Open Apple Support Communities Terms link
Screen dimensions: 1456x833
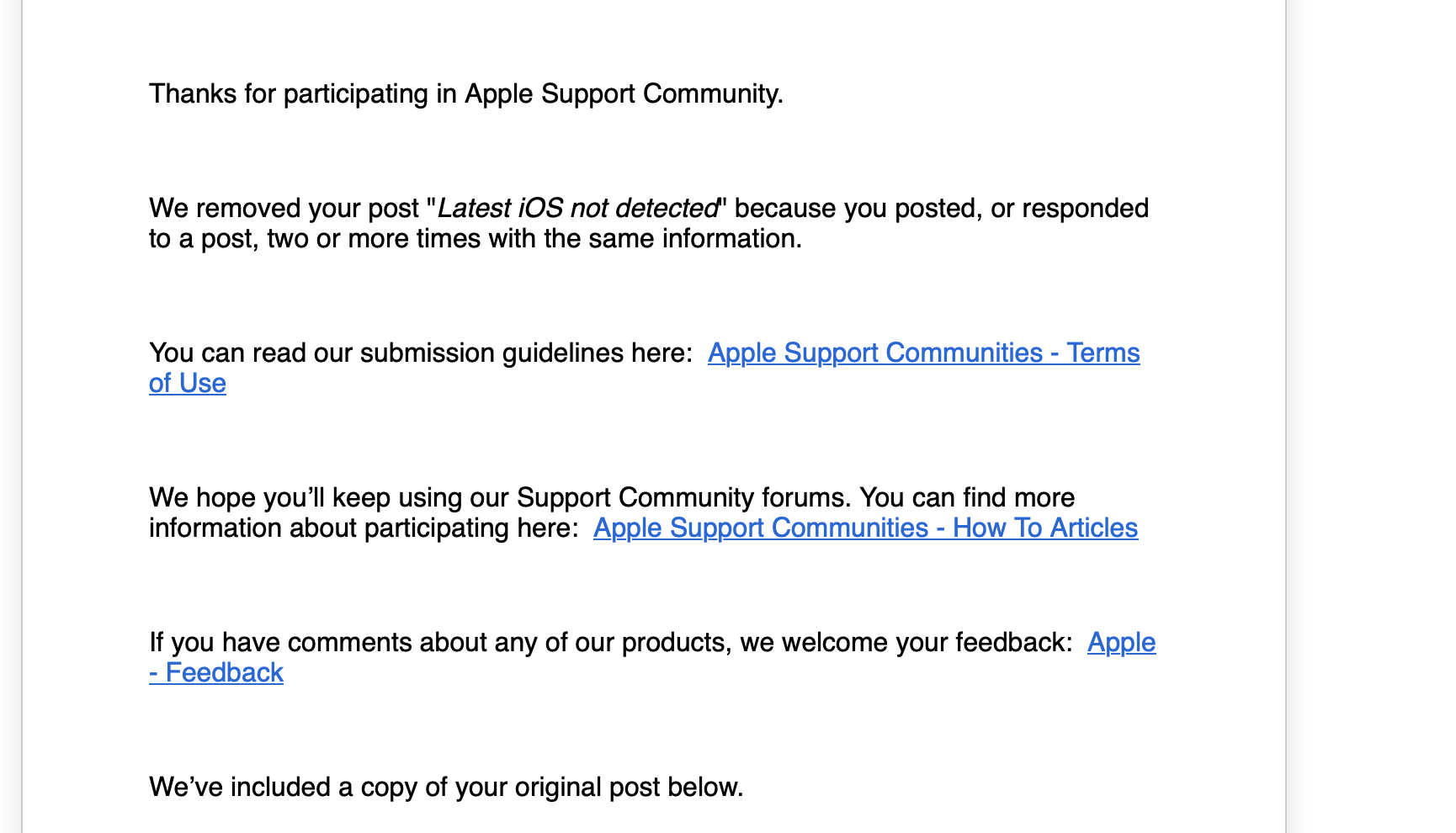tap(923, 353)
